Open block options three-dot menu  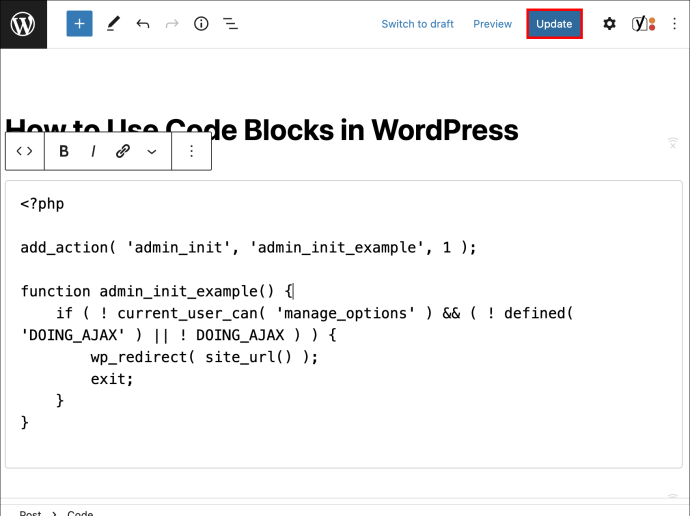point(191,151)
